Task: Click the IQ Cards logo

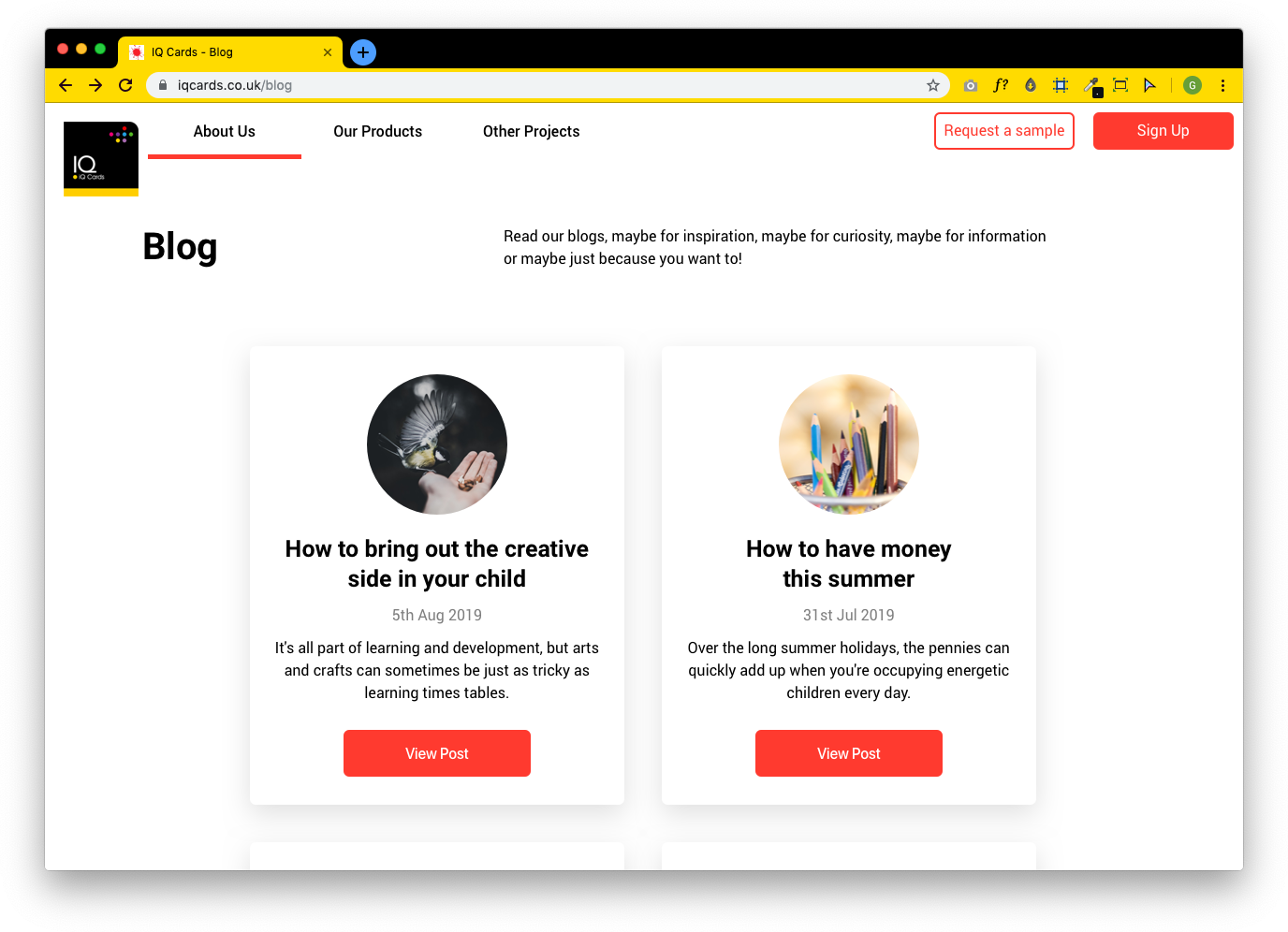Action: tap(101, 159)
